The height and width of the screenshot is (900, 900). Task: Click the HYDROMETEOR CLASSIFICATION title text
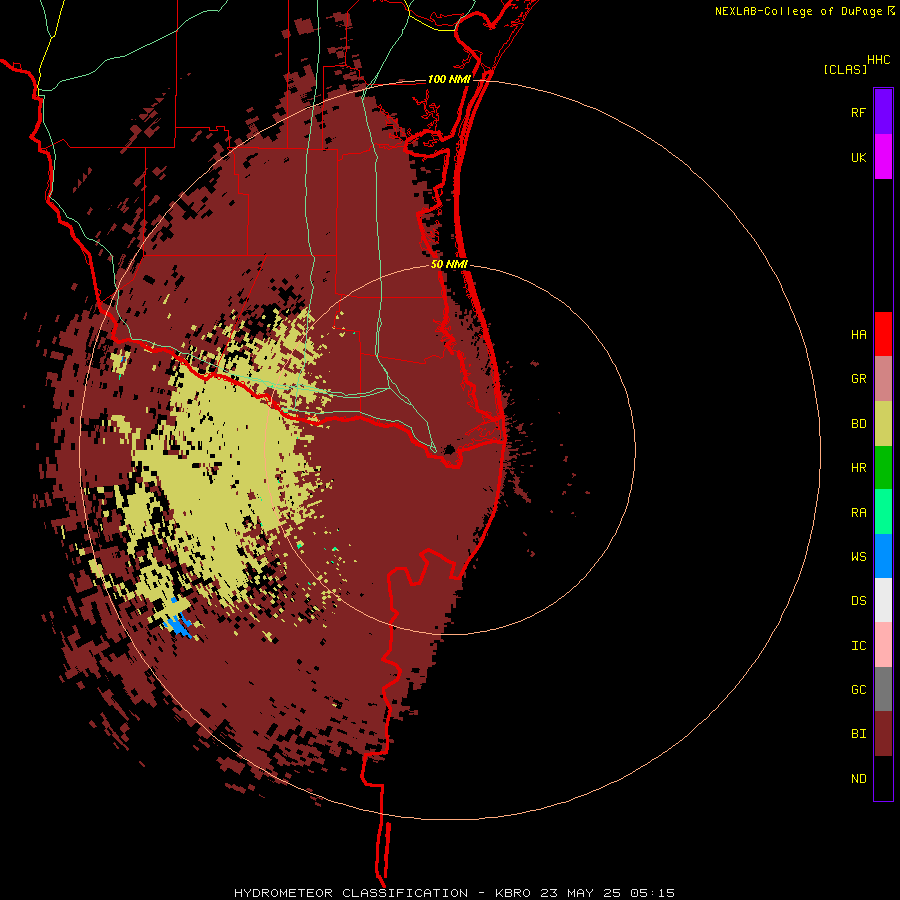tap(351, 893)
